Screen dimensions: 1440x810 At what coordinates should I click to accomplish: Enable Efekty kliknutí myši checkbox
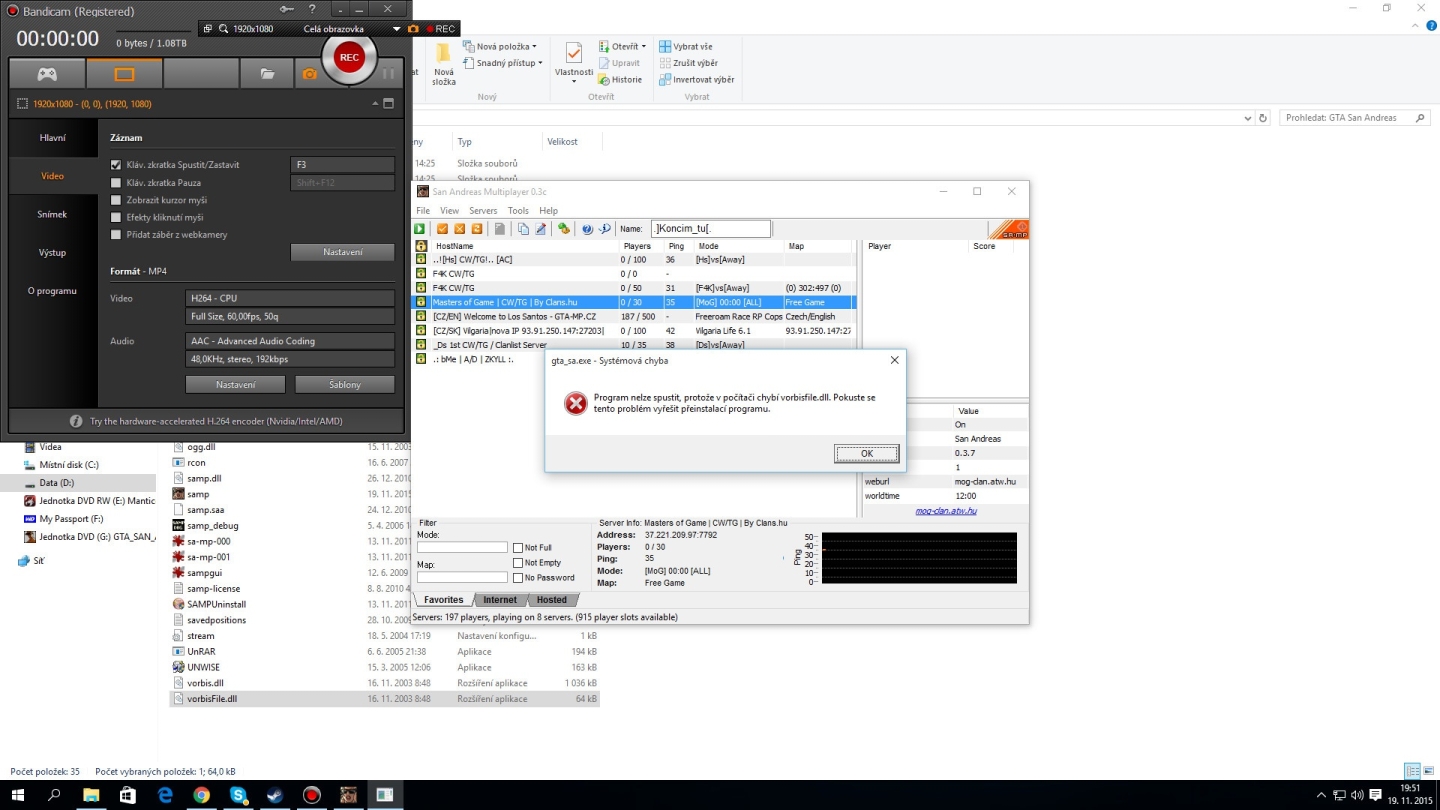116,217
